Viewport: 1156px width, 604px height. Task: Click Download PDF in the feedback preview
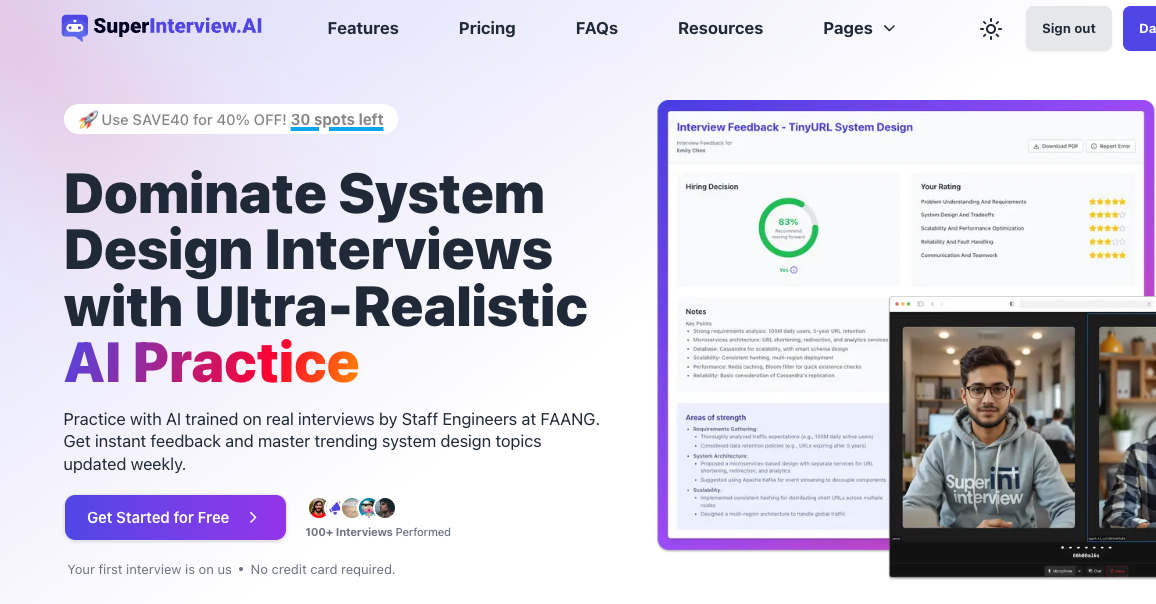tap(1056, 146)
